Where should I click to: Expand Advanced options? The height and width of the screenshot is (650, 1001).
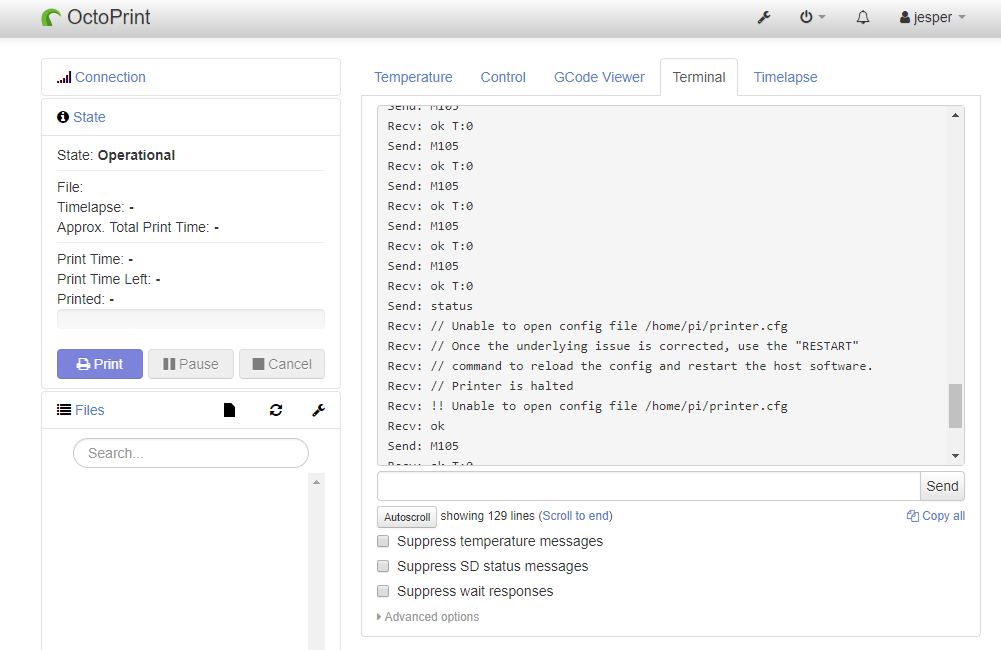pyautogui.click(x=428, y=617)
